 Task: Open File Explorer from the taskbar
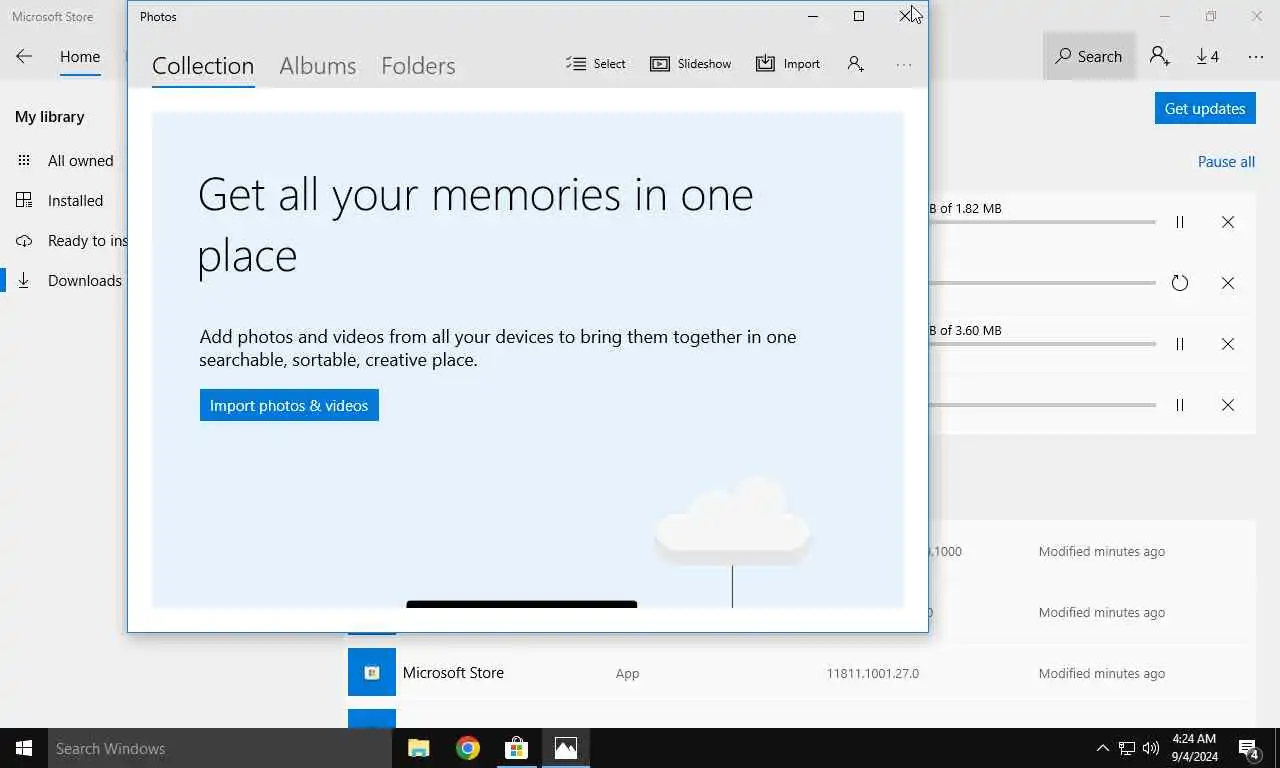(x=418, y=748)
